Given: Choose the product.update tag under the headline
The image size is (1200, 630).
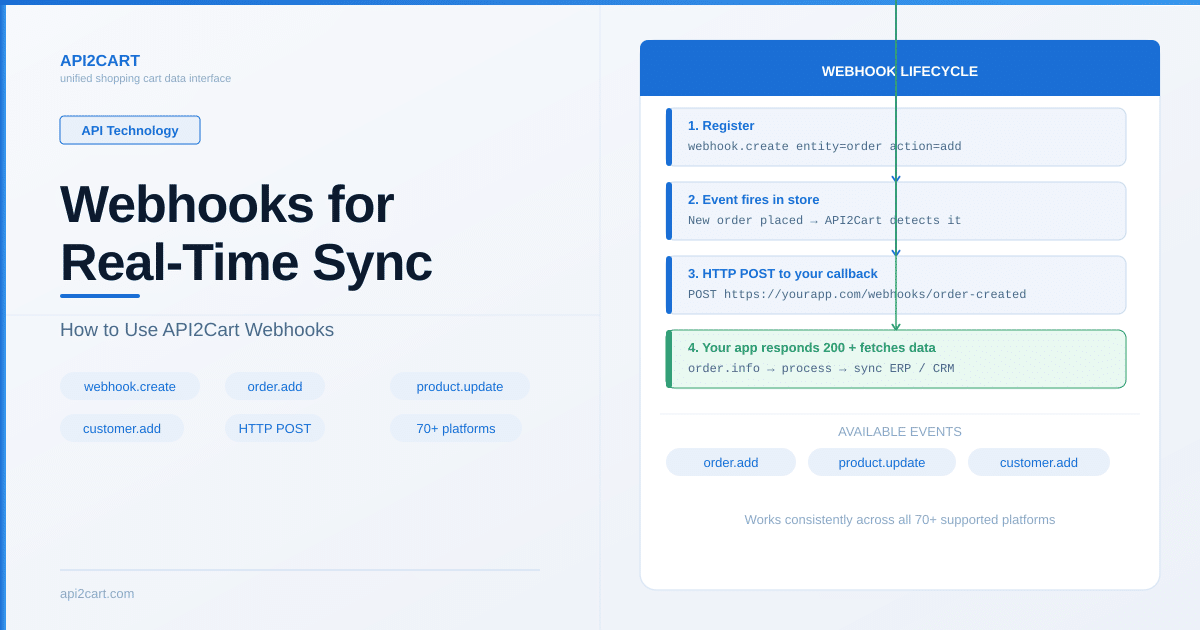Looking at the screenshot, I should [x=460, y=386].
